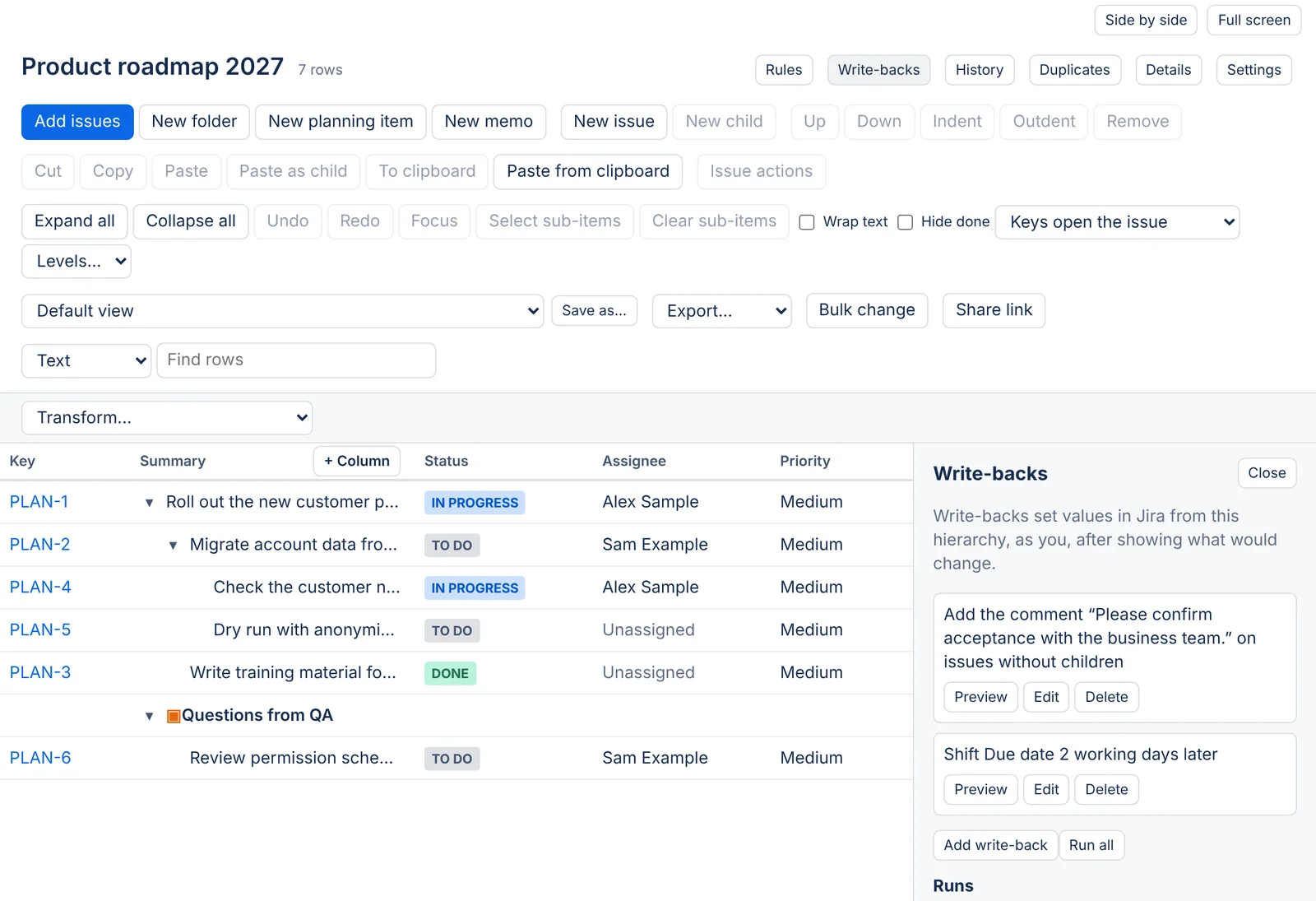Switch to Full screen layout
The height and width of the screenshot is (901, 1316).
click(1253, 21)
